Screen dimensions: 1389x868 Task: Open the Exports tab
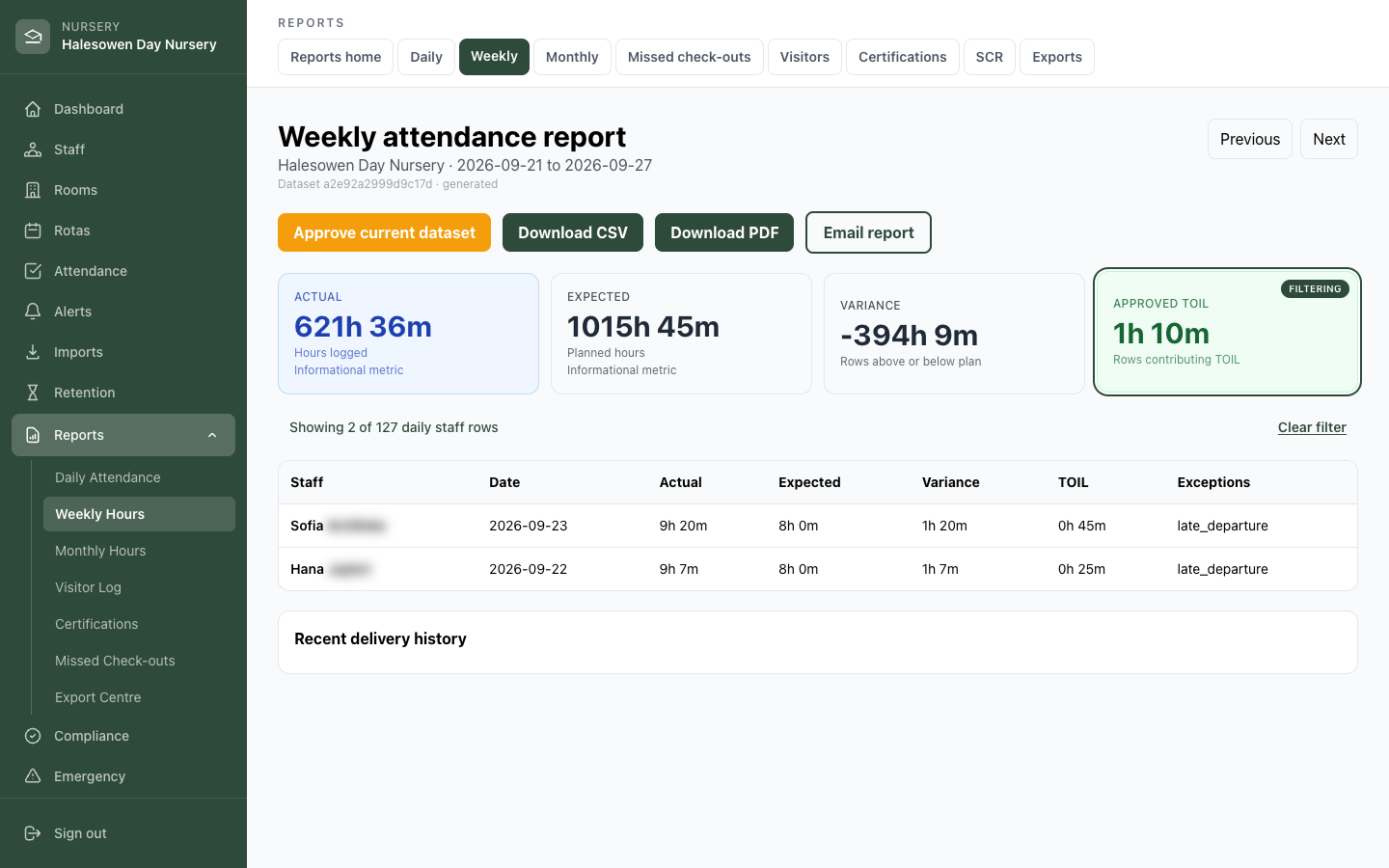(x=1057, y=57)
